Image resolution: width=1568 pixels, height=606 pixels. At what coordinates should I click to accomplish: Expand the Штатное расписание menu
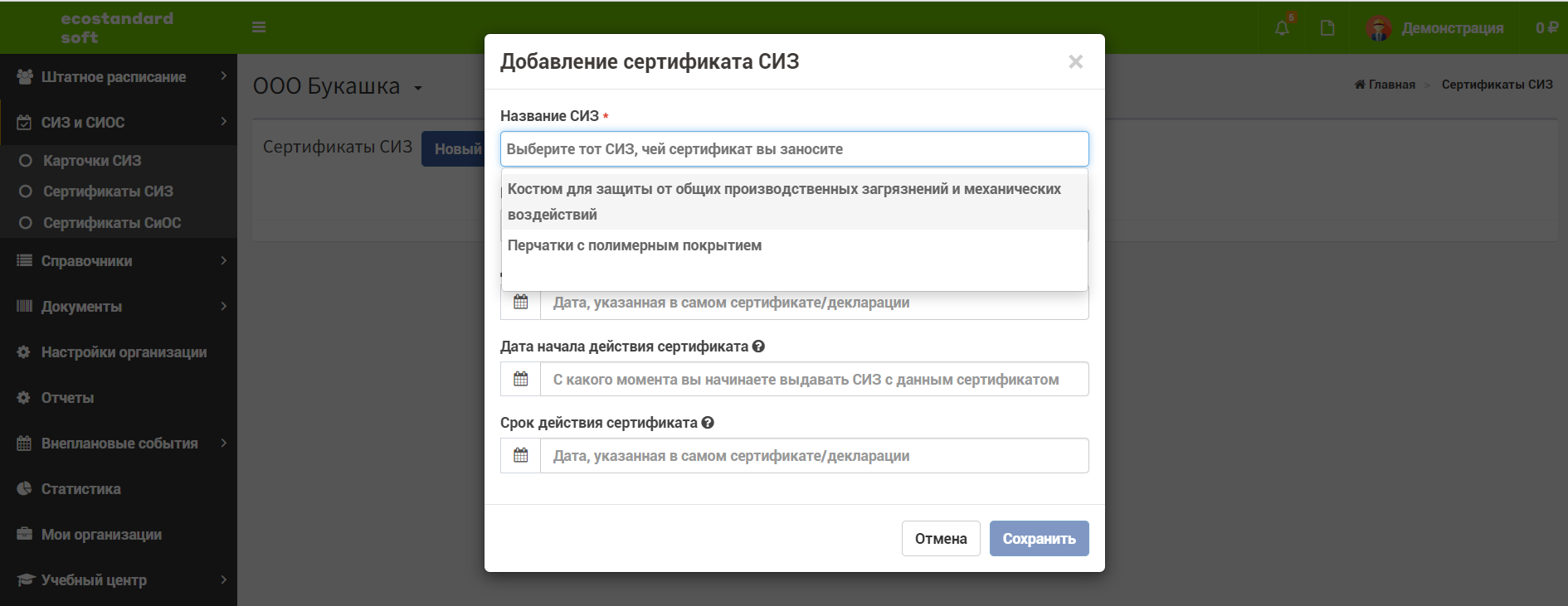pyautogui.click(x=119, y=77)
